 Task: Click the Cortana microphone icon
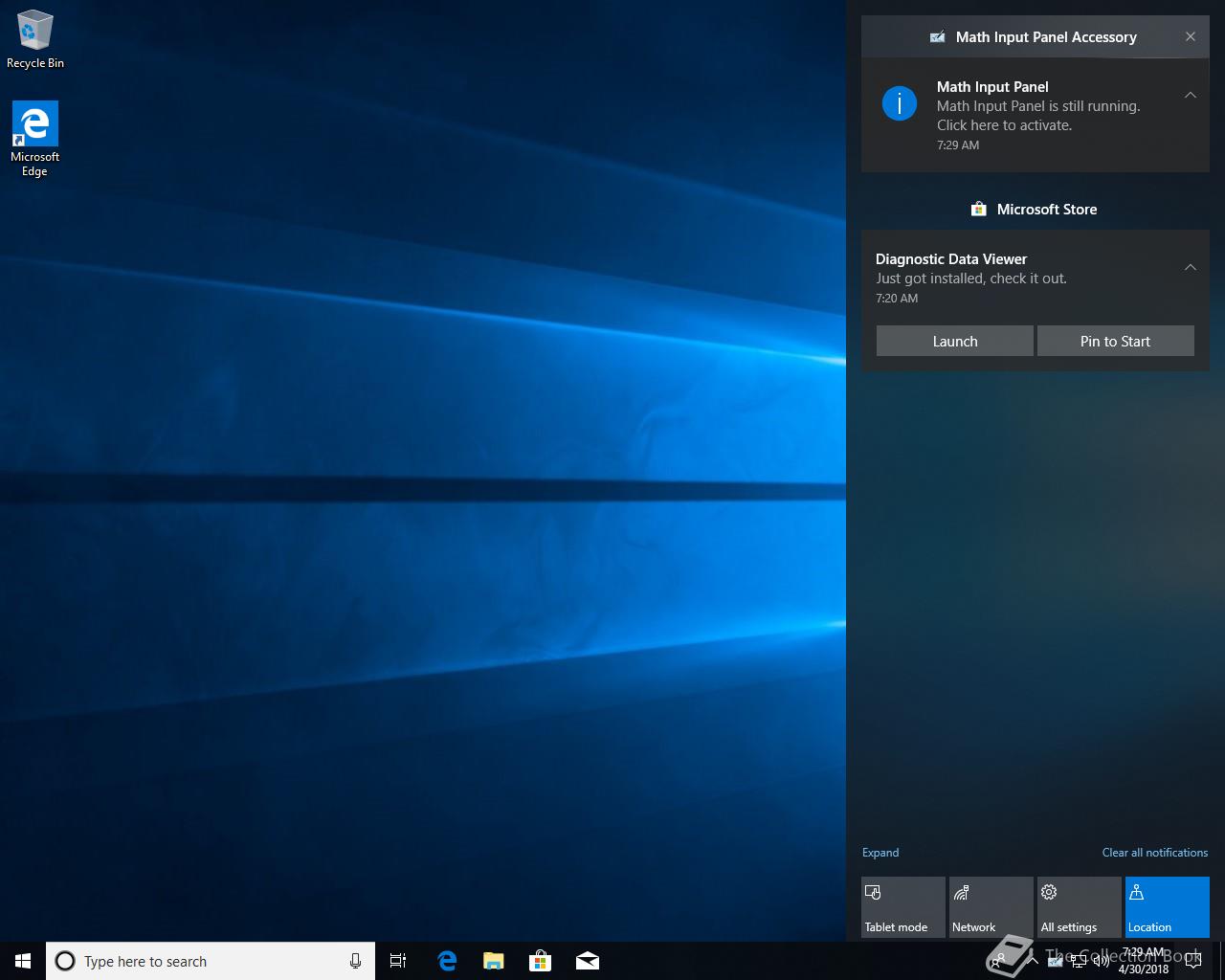click(x=355, y=961)
